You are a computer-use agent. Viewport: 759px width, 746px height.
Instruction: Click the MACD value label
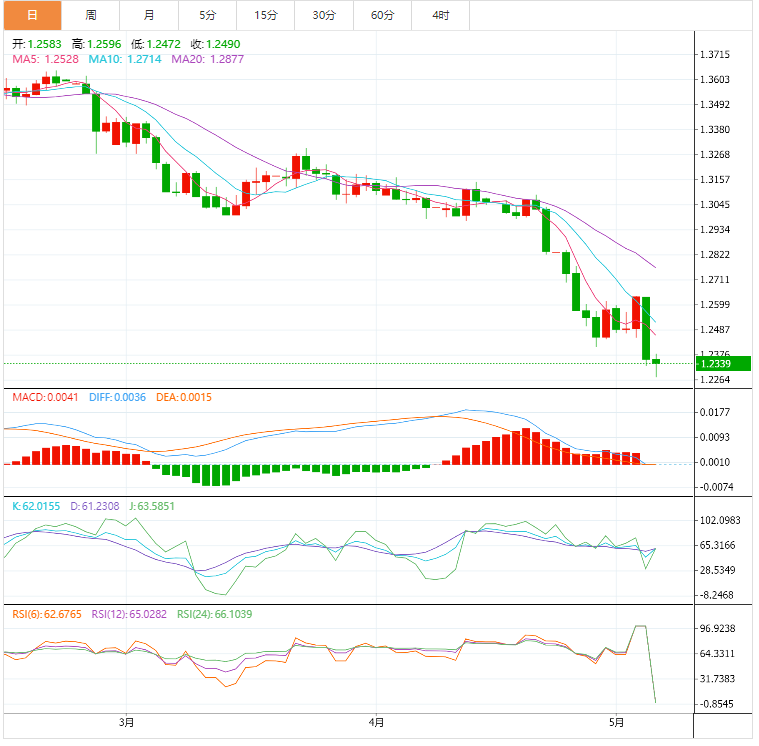(x=41, y=398)
